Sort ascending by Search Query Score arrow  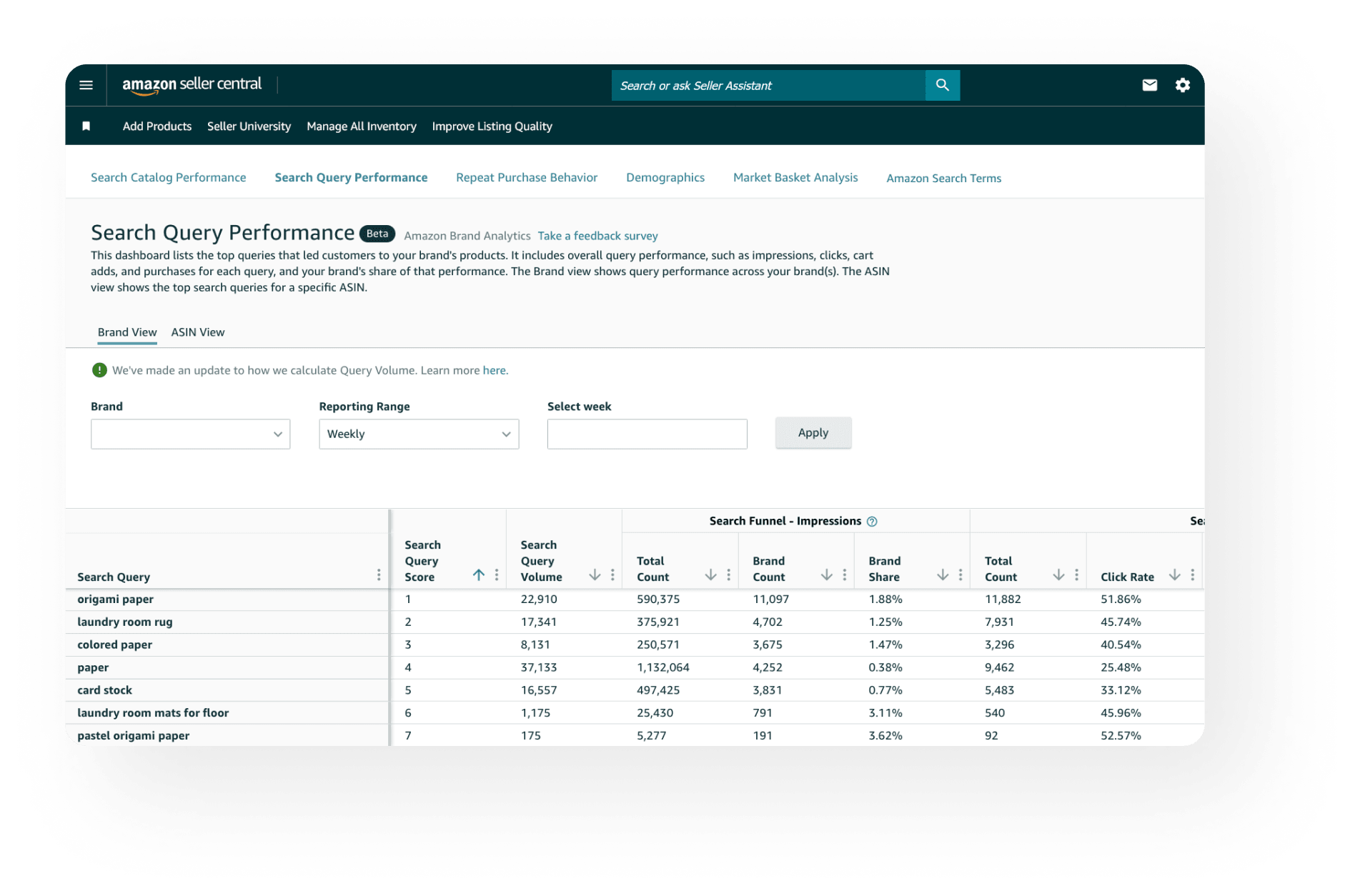coord(479,575)
